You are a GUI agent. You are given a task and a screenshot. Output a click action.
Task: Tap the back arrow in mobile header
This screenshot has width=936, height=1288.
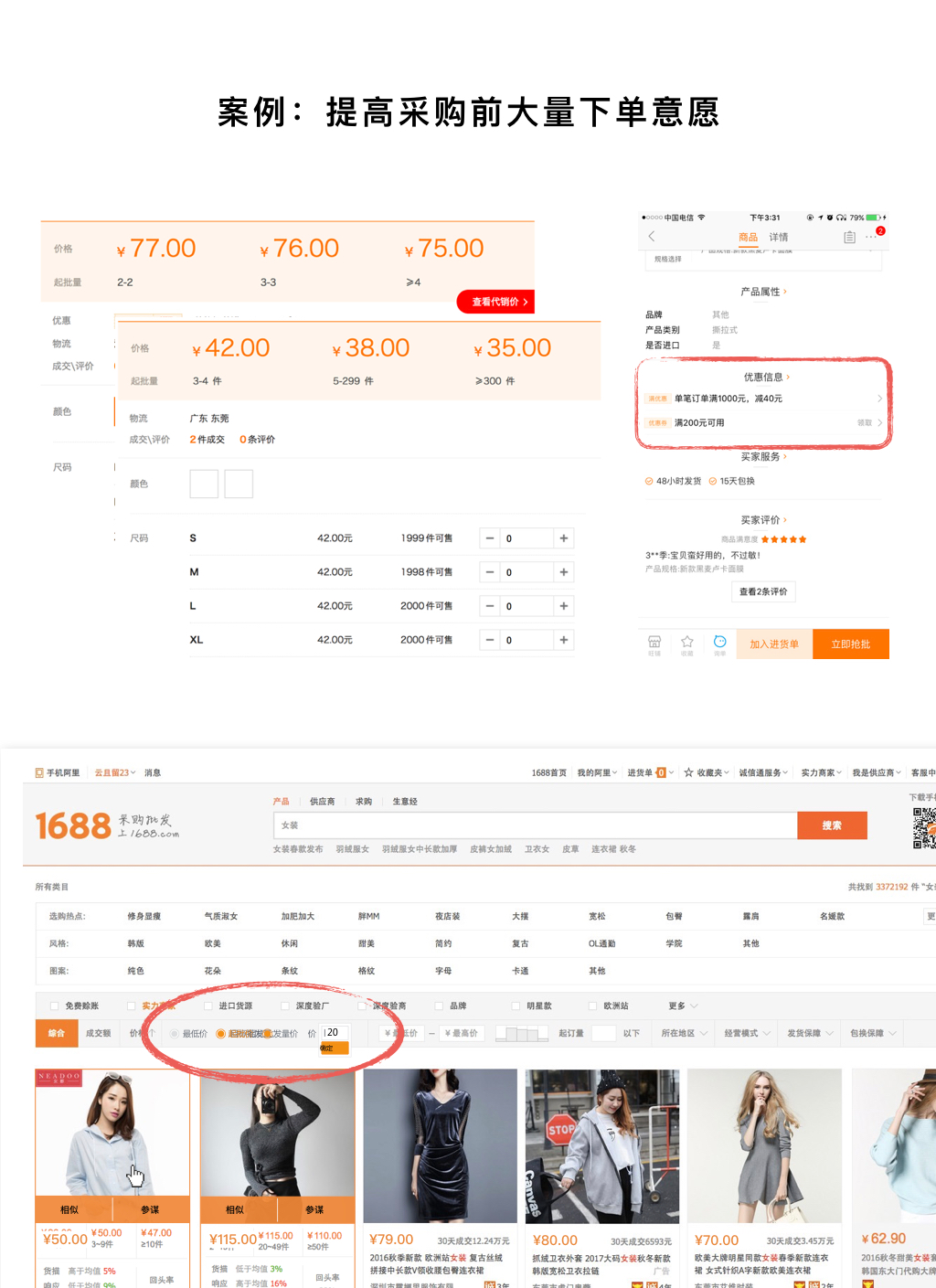click(652, 237)
